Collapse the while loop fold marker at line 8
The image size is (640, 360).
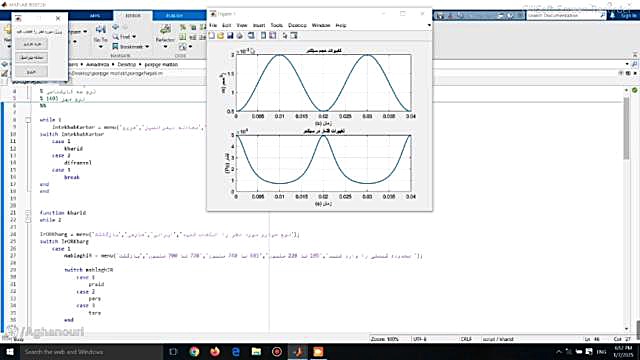pos(28,120)
